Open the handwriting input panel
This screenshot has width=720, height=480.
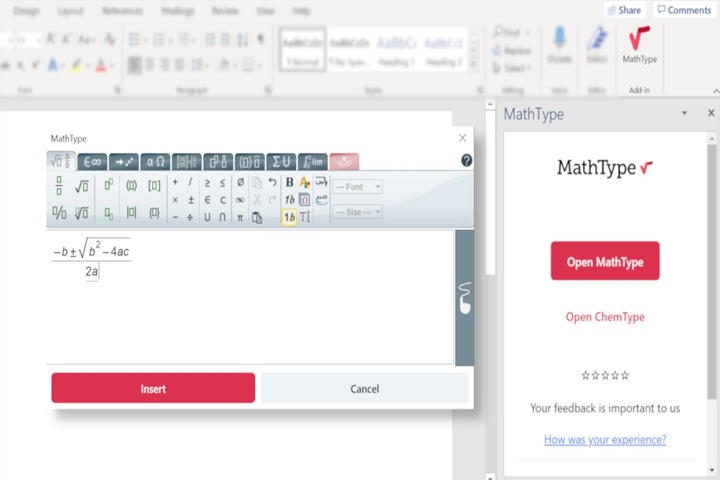coord(465,298)
